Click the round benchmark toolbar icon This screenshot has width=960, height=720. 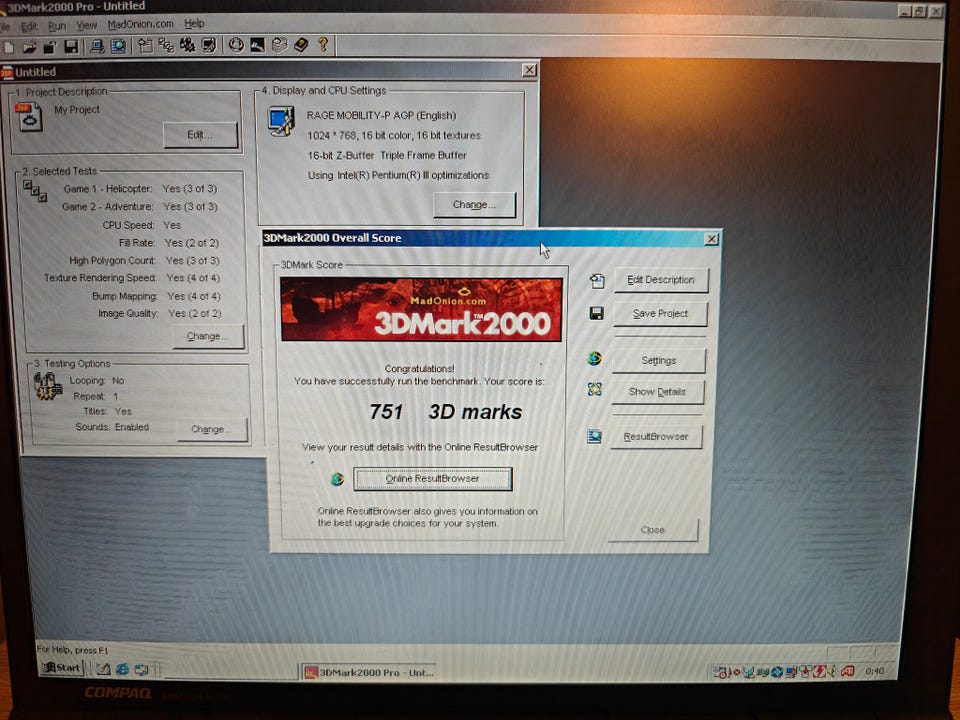tap(236, 45)
